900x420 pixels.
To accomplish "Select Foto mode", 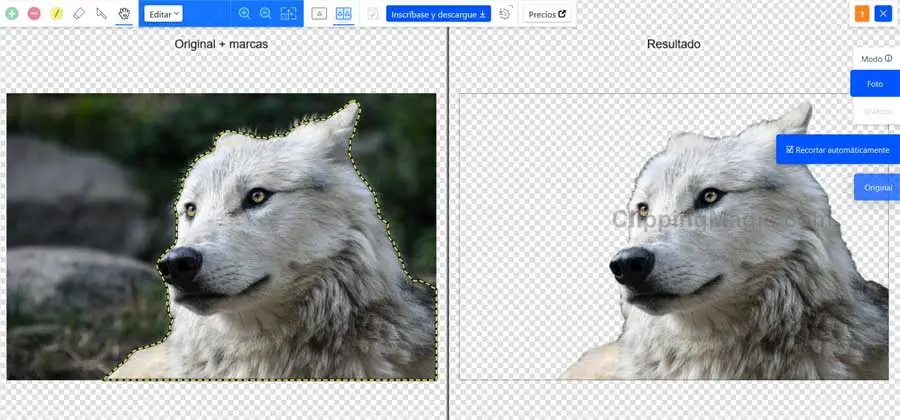I will coord(875,84).
